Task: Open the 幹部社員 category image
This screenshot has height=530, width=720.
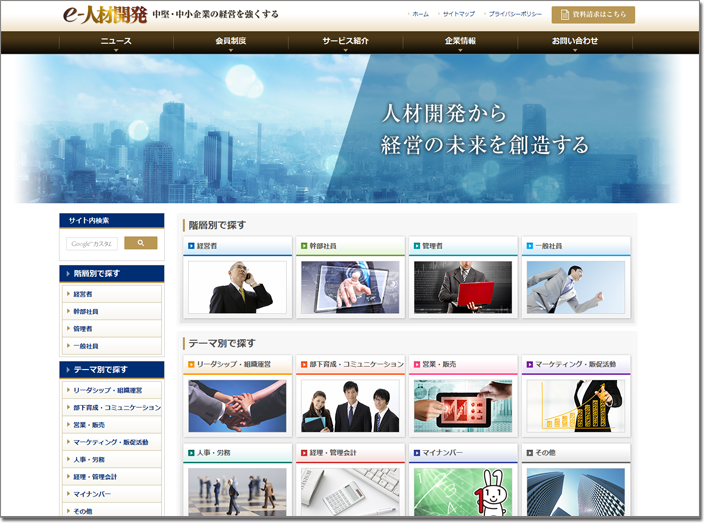Action: (x=349, y=287)
